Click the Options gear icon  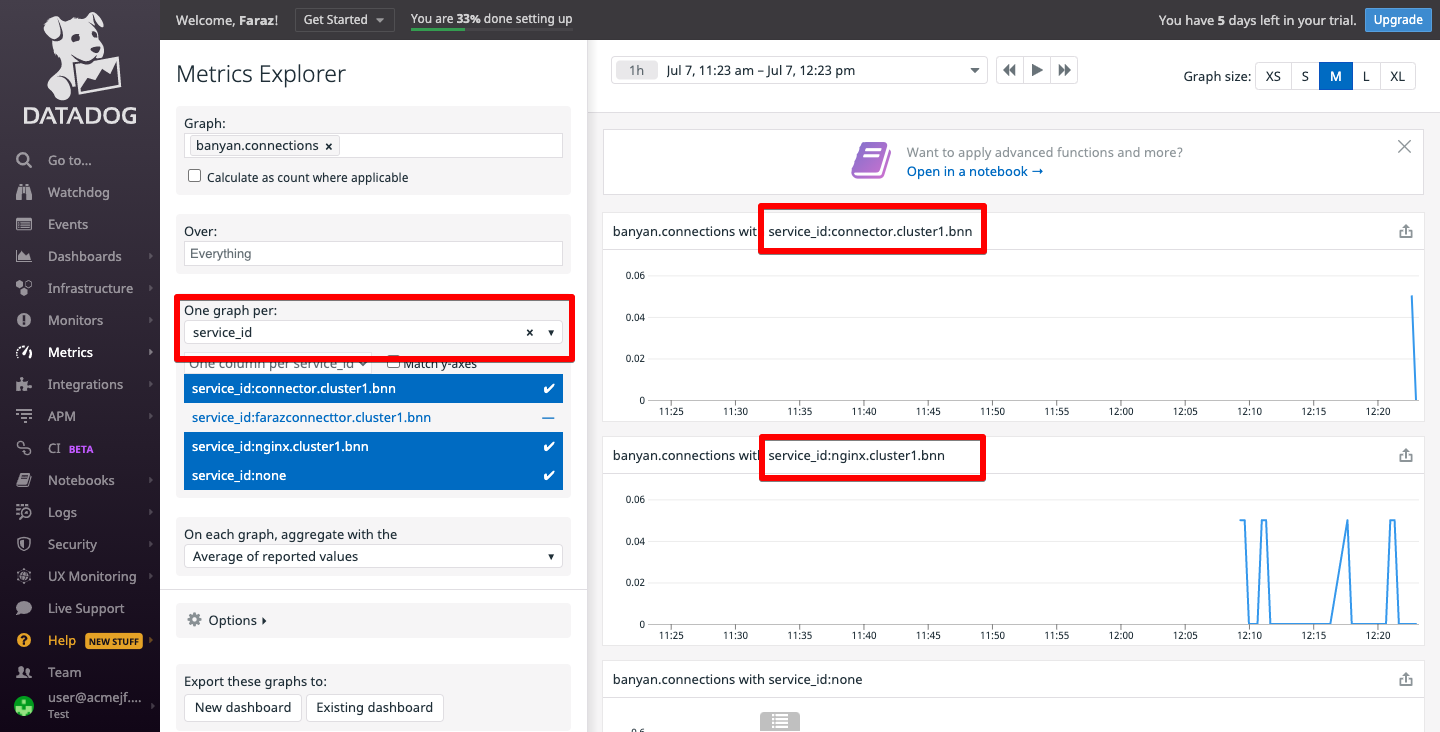pyautogui.click(x=195, y=620)
